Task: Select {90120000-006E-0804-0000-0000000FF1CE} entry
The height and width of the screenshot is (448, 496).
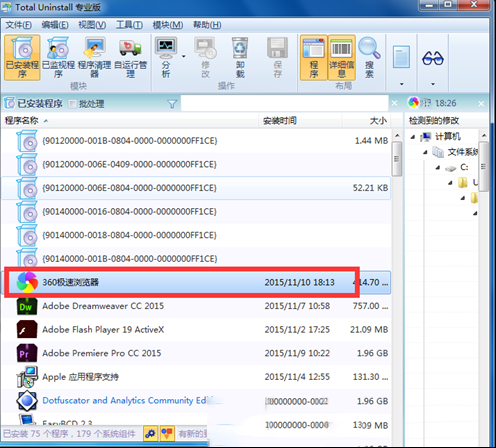Action: point(196,188)
